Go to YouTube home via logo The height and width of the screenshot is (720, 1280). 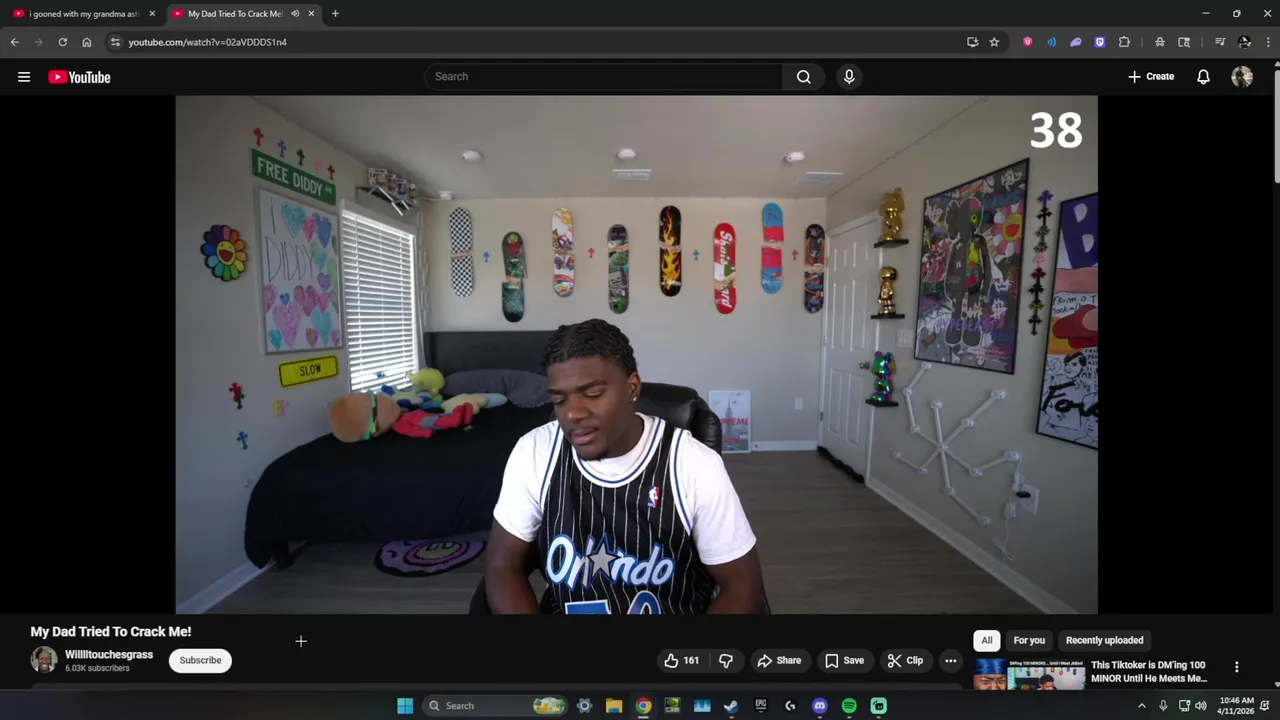(x=79, y=77)
